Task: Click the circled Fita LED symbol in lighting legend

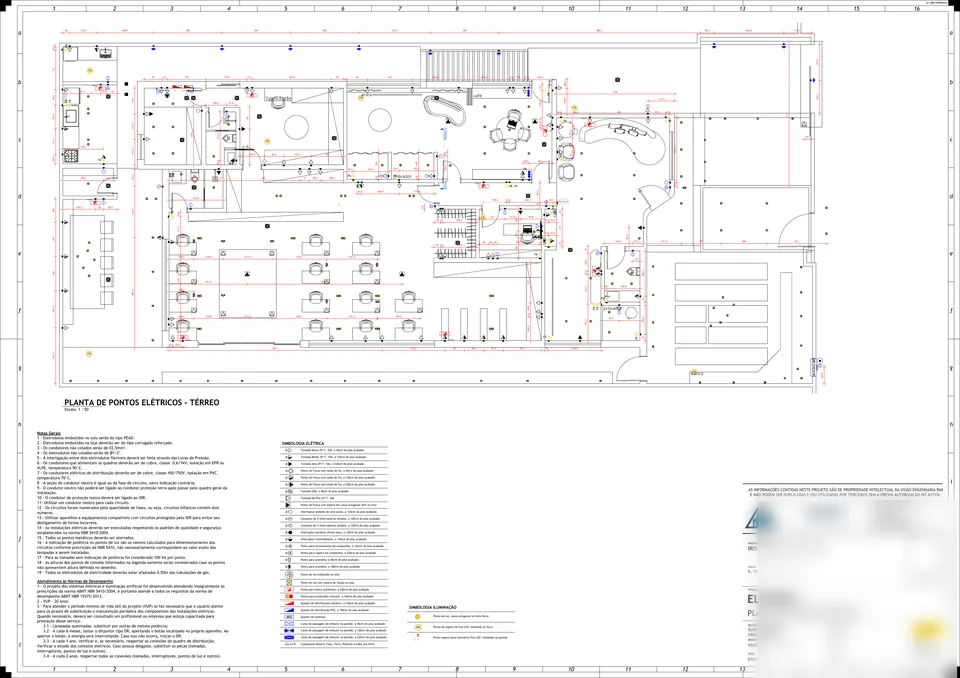Action: pyautogui.click(x=417, y=627)
